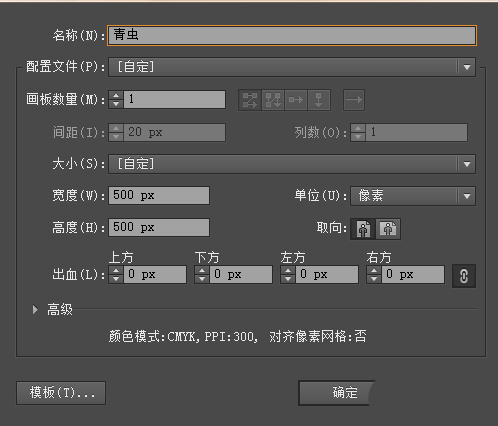Choose landscape orientation icon
Viewport: 498px width, 426px height.
point(388,229)
